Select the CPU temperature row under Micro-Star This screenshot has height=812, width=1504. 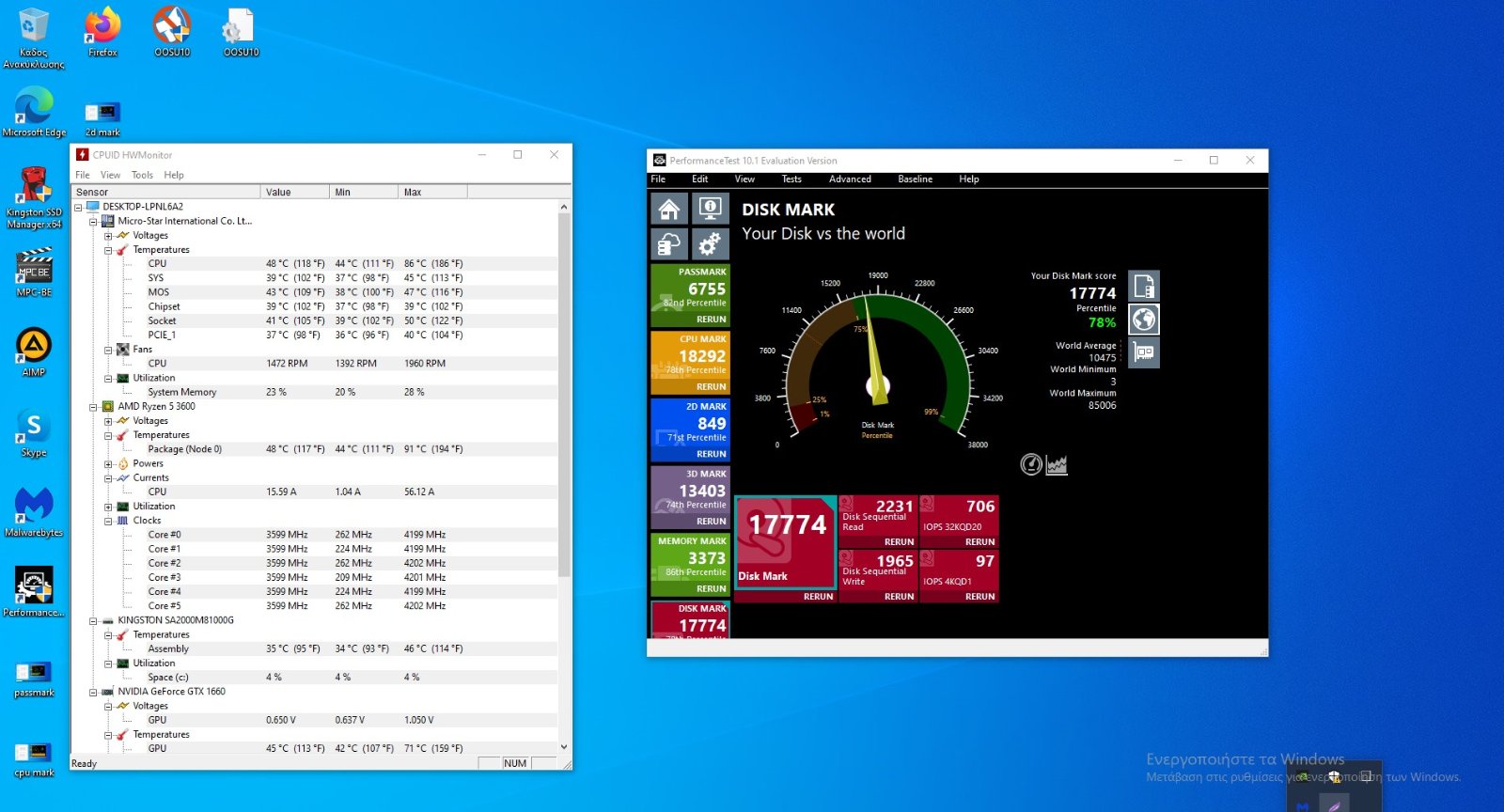315,264
